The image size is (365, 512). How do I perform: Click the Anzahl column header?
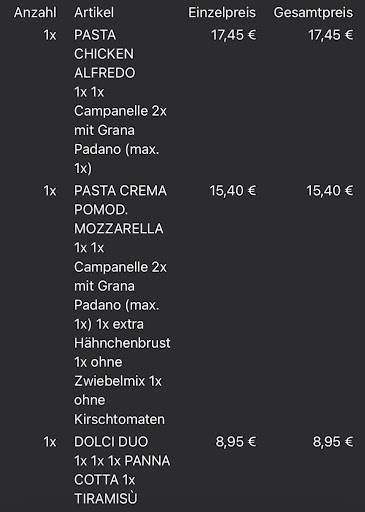coord(35,13)
